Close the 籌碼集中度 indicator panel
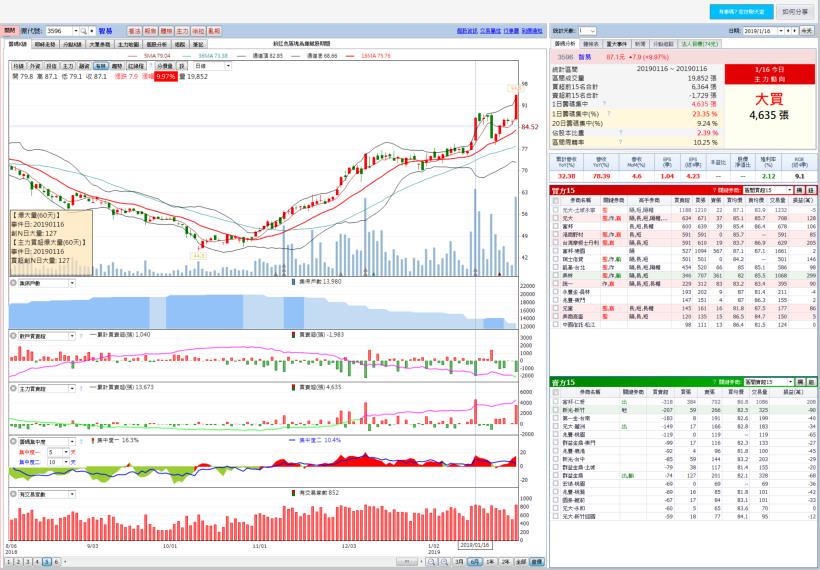 click(12, 440)
